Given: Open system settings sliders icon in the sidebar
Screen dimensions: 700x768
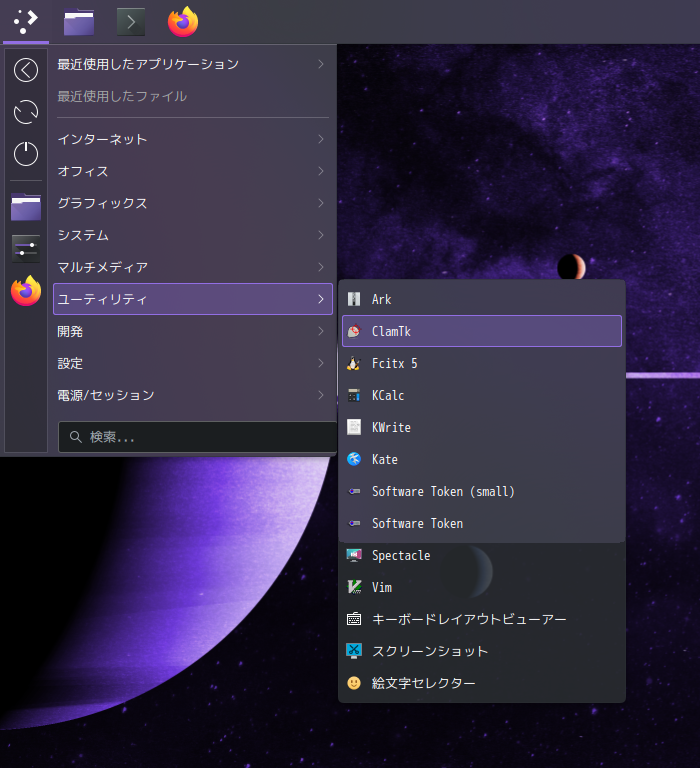Looking at the screenshot, I should (26, 249).
